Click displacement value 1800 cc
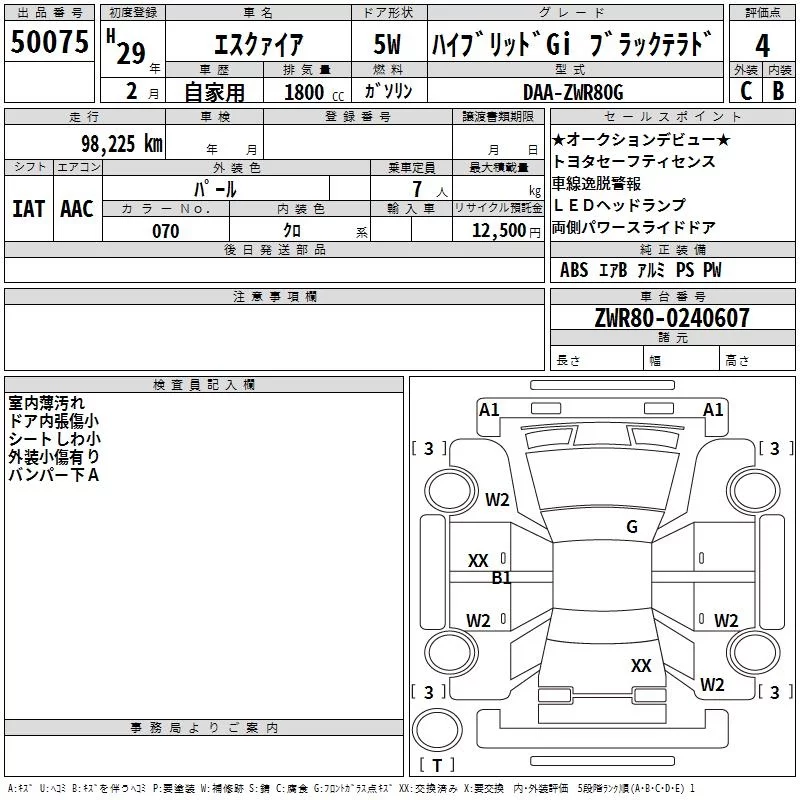The width and height of the screenshot is (800, 800). click(x=314, y=92)
